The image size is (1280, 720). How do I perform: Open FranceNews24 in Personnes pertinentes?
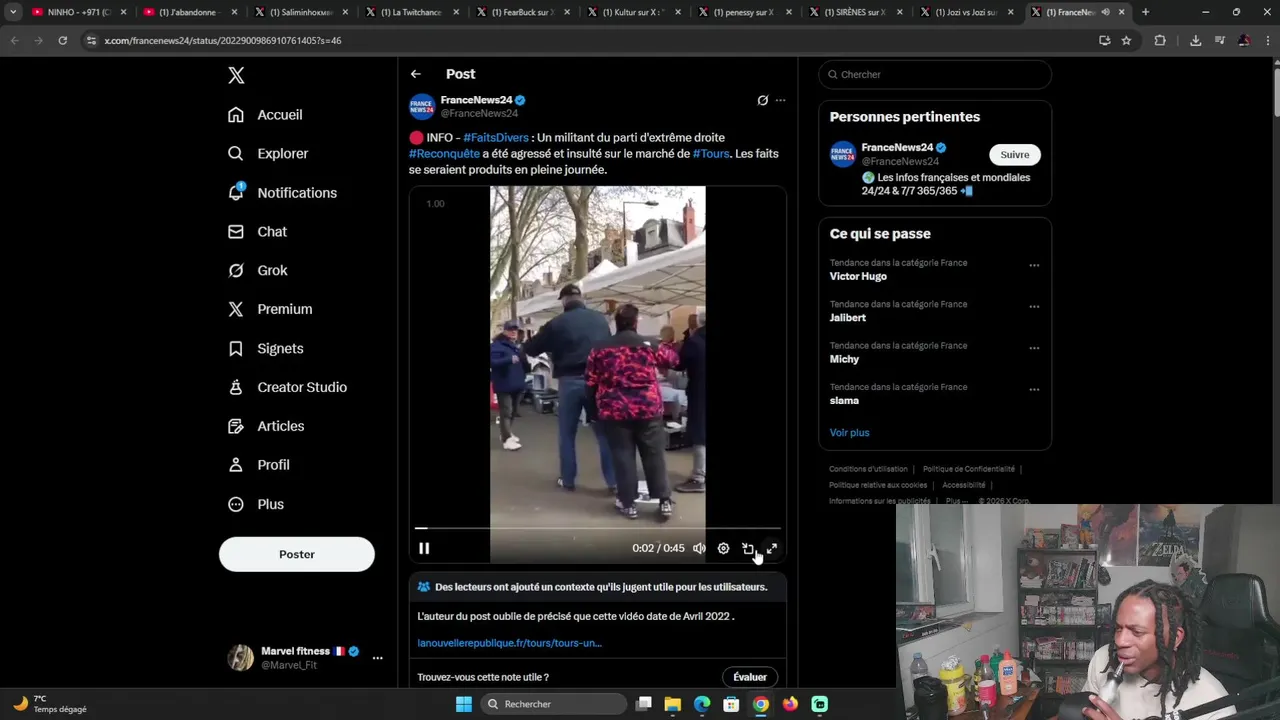pyautogui.click(x=897, y=148)
